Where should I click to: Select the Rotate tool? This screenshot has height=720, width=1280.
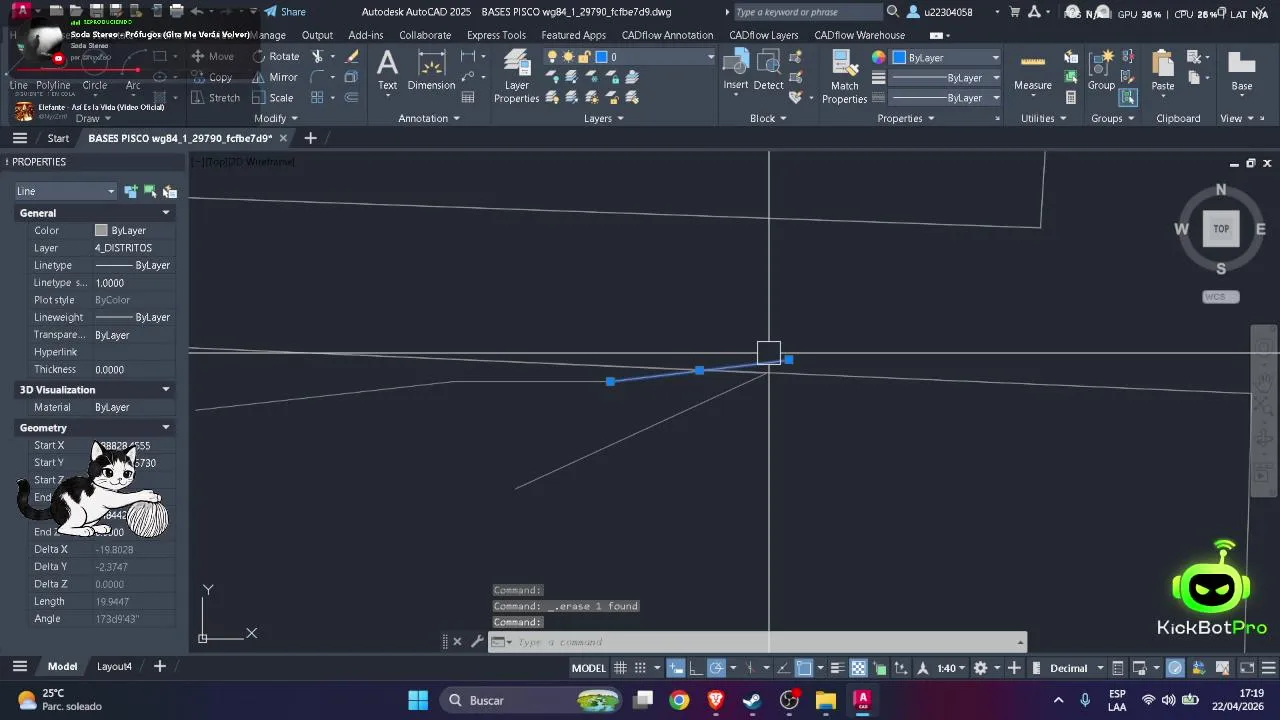pyautogui.click(x=275, y=56)
